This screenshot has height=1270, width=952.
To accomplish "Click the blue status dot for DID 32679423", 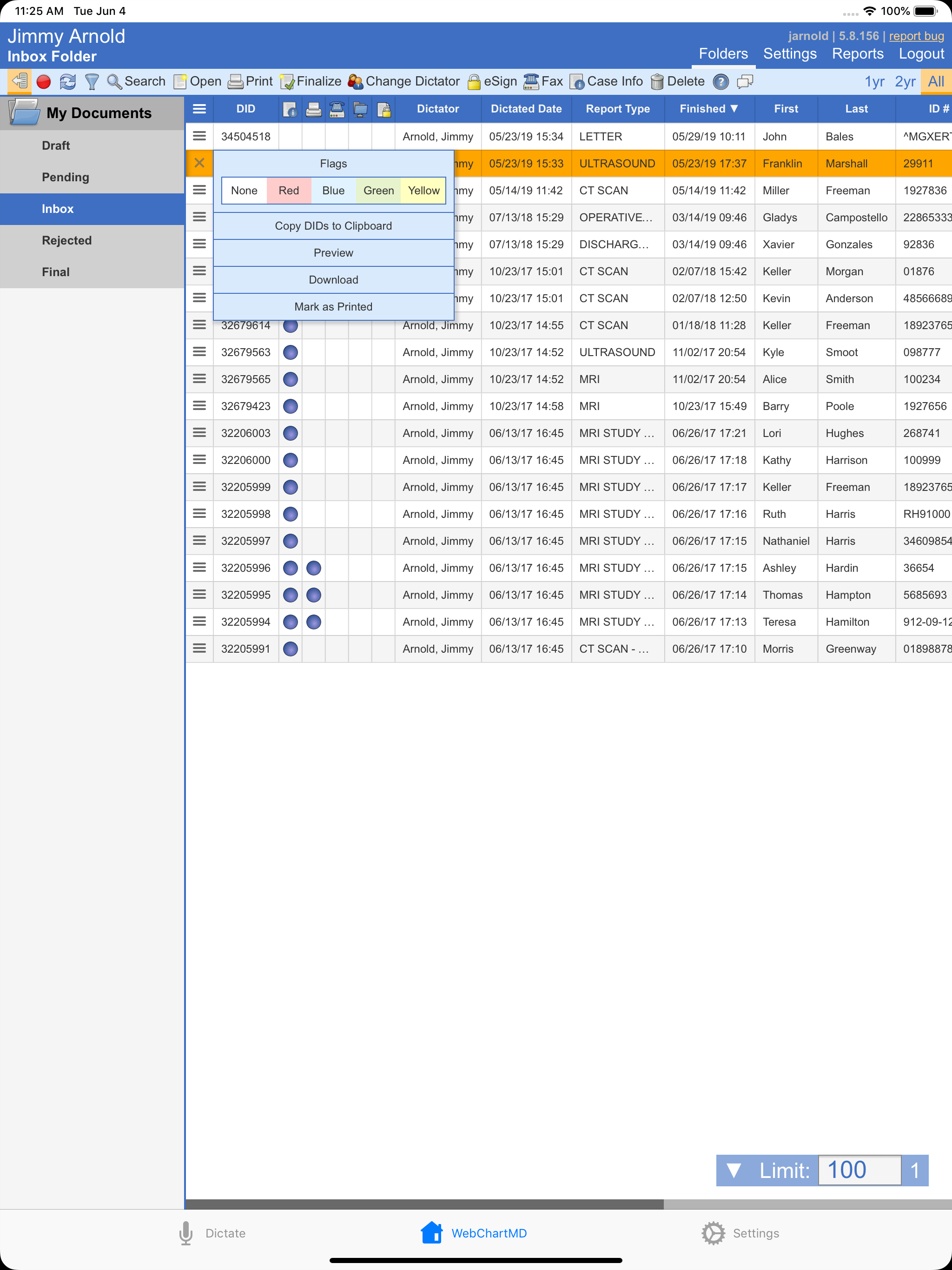I will [x=291, y=406].
